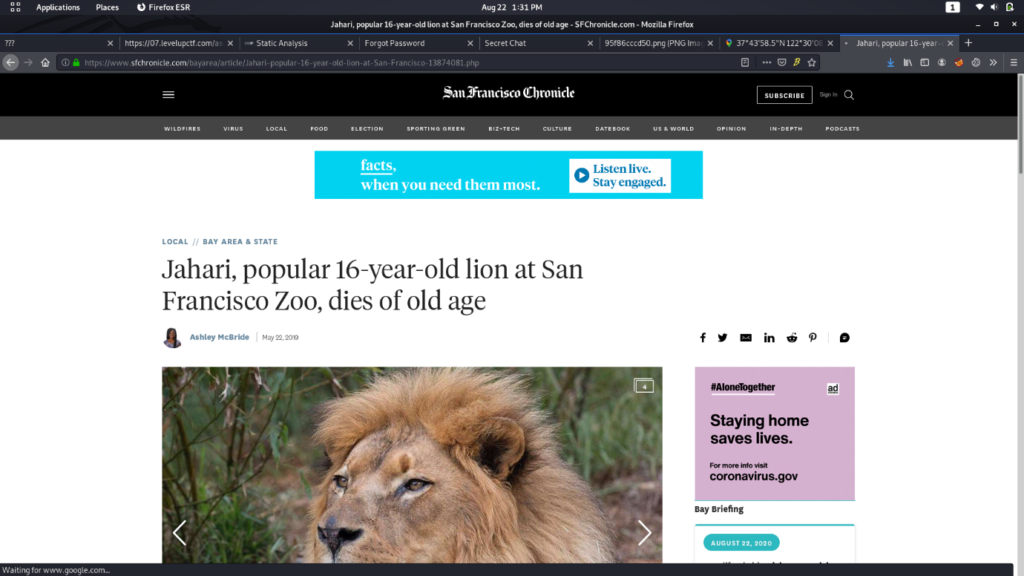1024x576 pixels.
Task: Open author Ashley McBride link
Action: pos(219,337)
